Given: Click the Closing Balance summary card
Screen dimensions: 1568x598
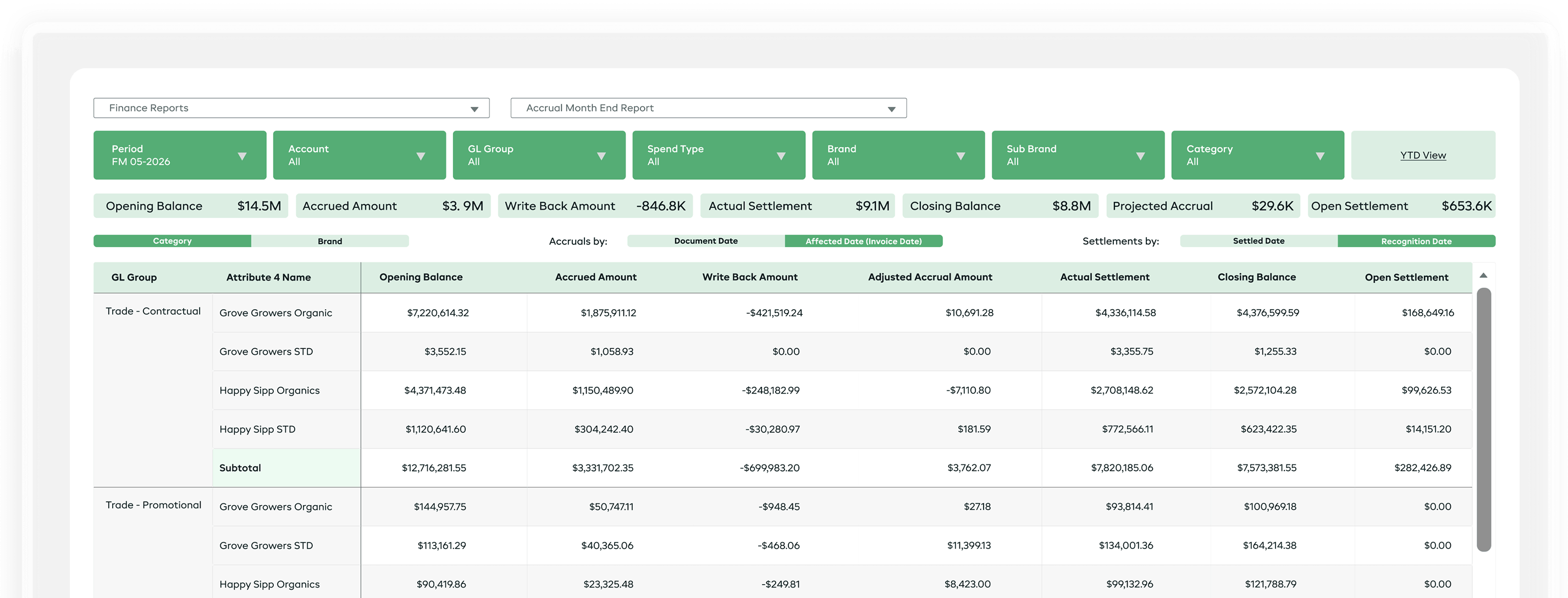Looking at the screenshot, I should 1000,206.
